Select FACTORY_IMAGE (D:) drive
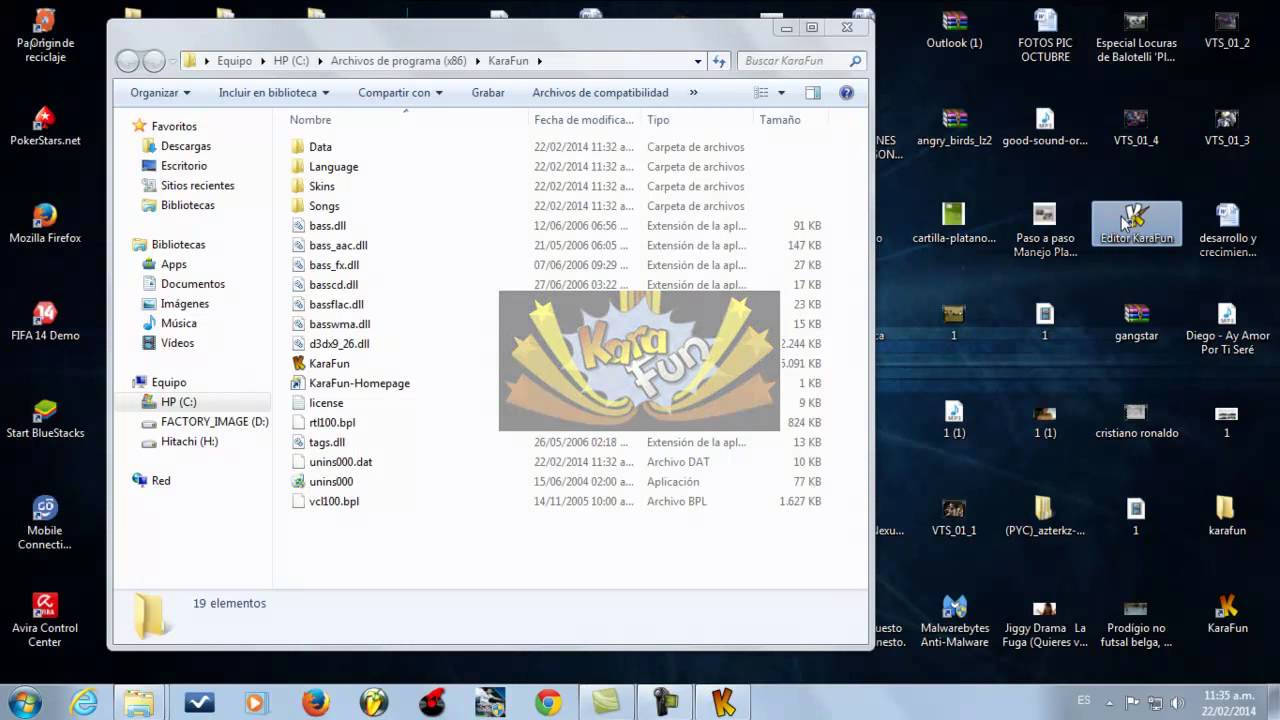Image resolution: width=1280 pixels, height=720 pixels. pos(214,422)
